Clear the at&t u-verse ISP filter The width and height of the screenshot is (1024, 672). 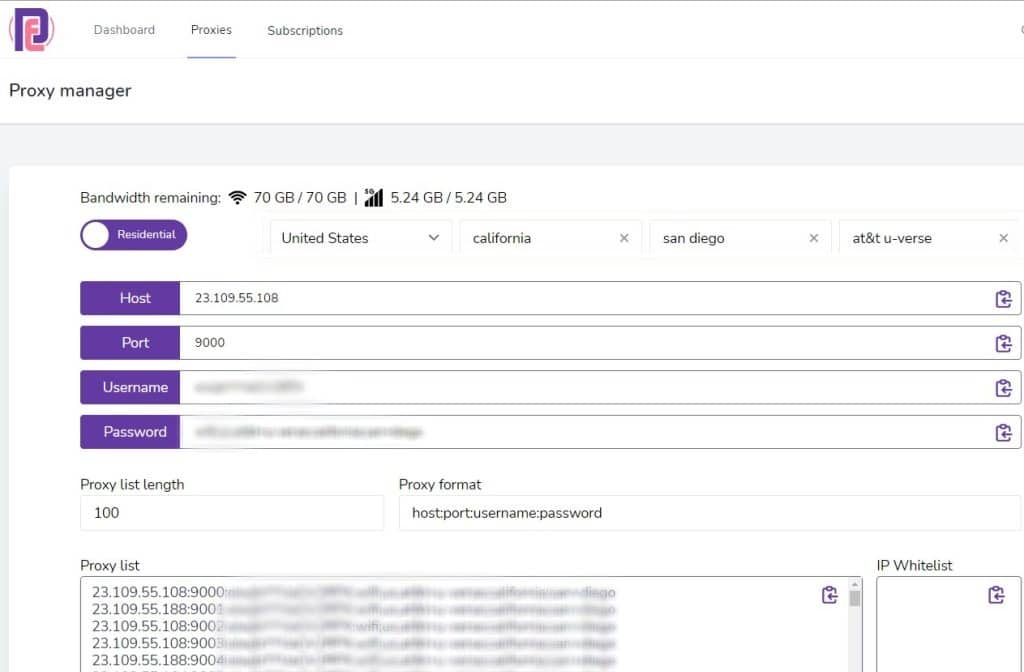[x=1004, y=238]
